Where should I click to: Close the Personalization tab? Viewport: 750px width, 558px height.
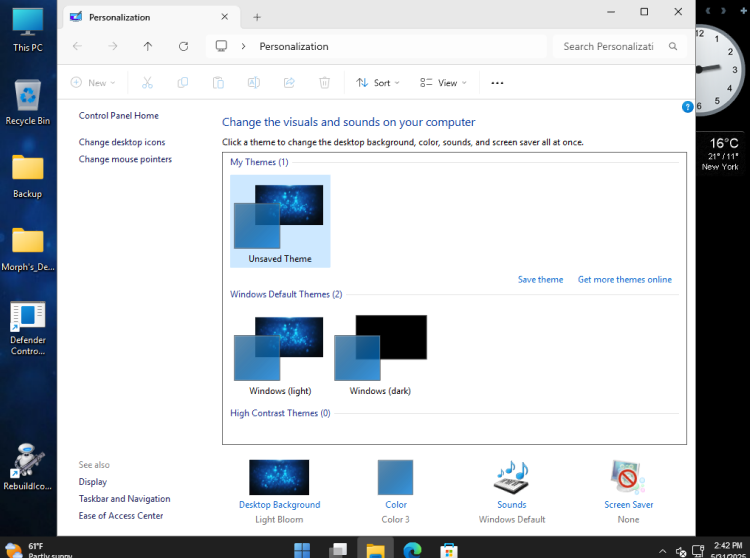point(224,17)
